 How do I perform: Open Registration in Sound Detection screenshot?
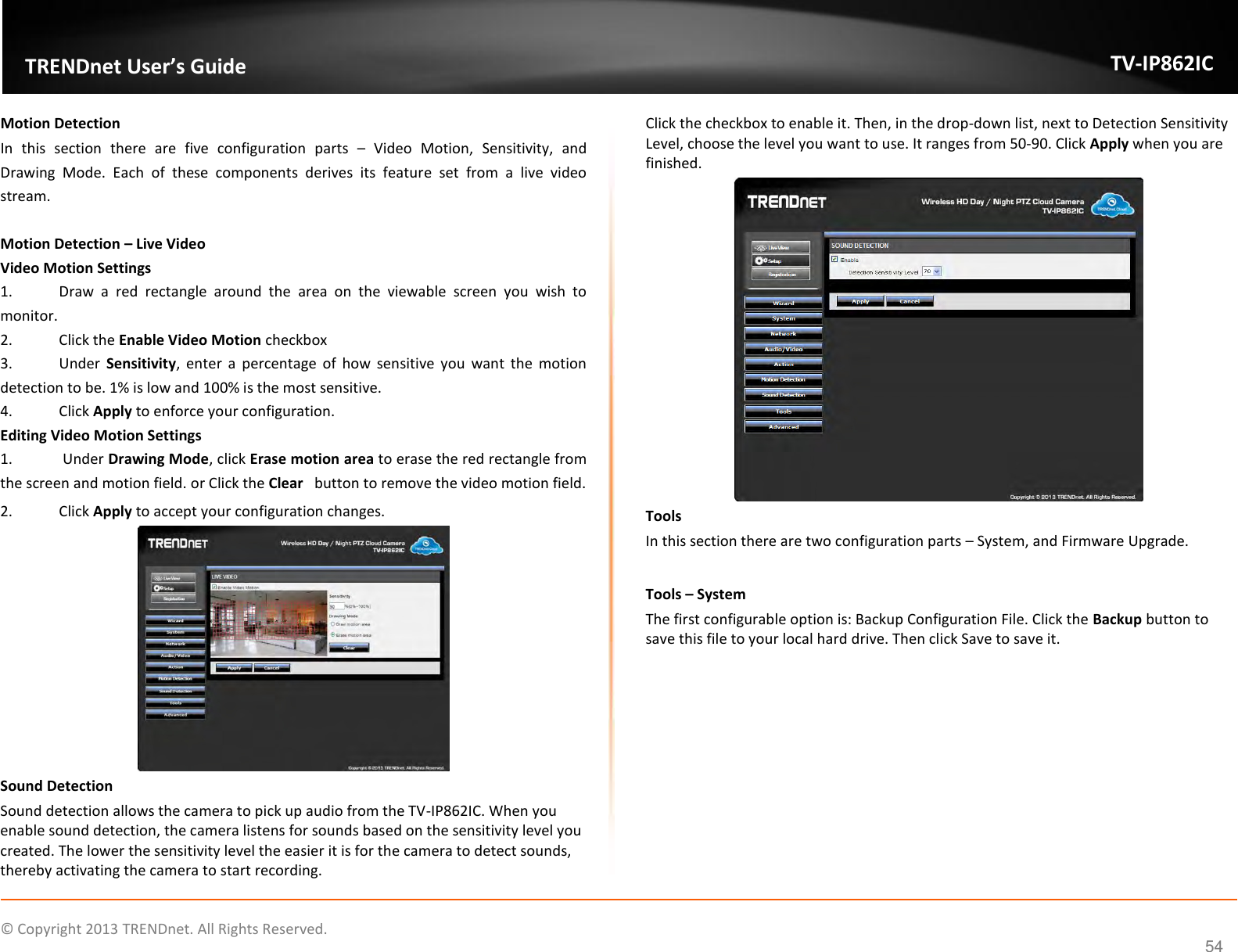point(780,274)
